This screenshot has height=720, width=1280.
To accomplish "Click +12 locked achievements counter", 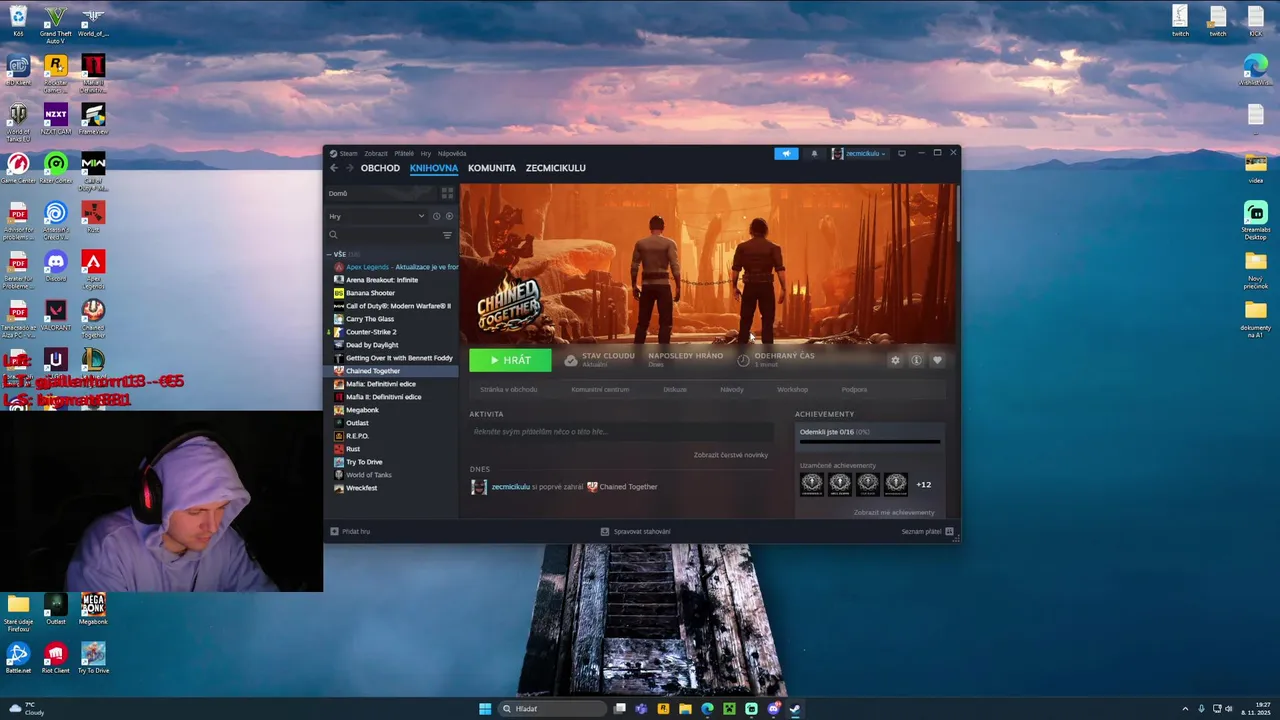I will pyautogui.click(x=923, y=485).
